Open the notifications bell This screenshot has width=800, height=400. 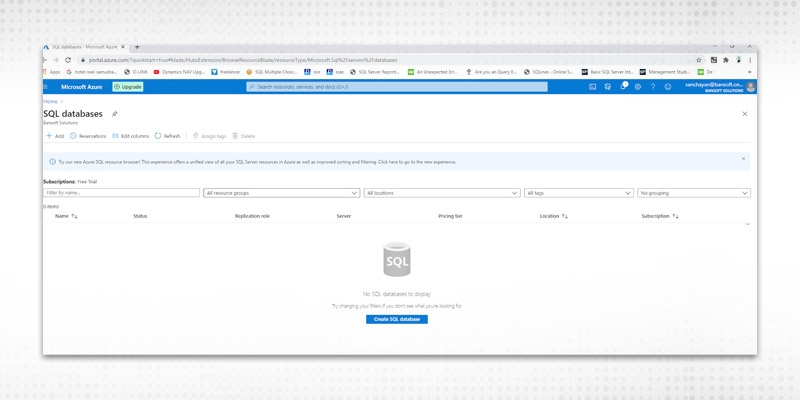(x=623, y=86)
